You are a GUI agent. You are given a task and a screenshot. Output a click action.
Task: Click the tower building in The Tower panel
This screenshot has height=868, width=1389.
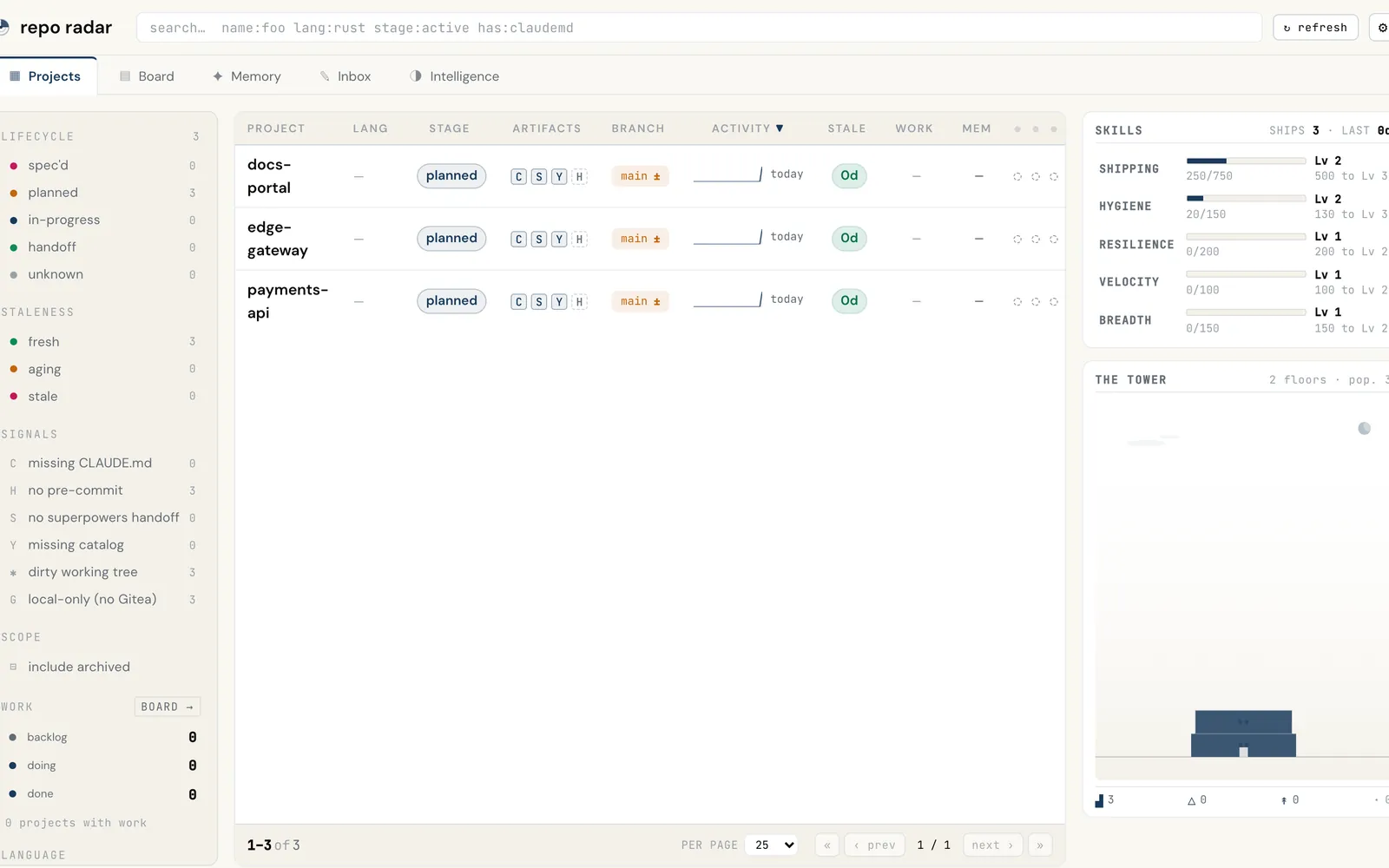click(x=1243, y=733)
